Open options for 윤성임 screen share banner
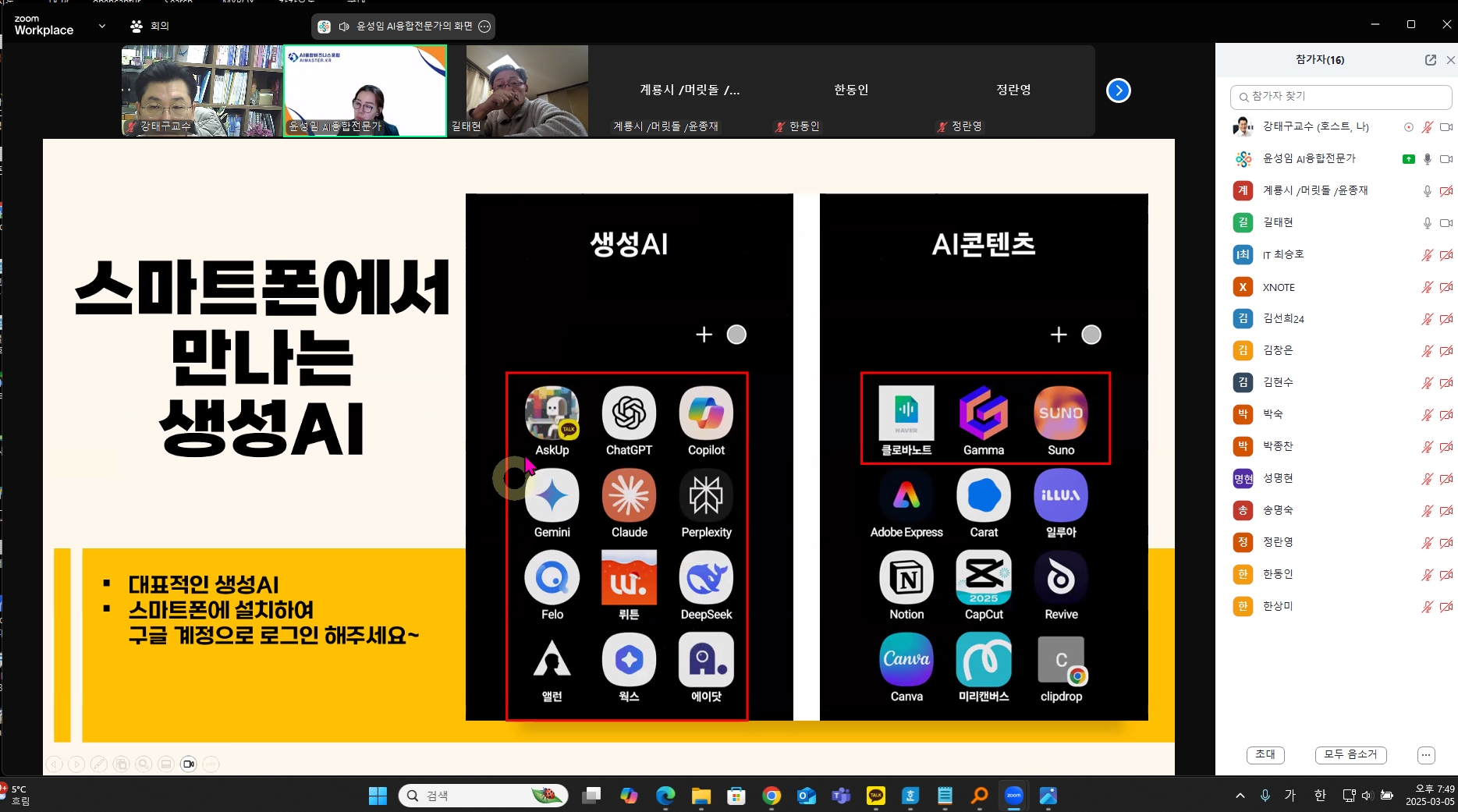The image size is (1458, 812). click(484, 27)
